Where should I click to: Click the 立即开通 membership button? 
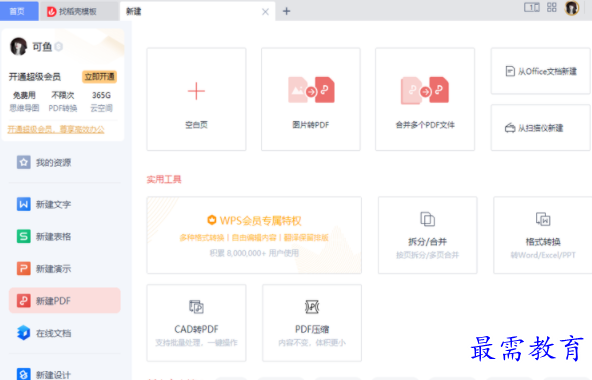point(99,77)
